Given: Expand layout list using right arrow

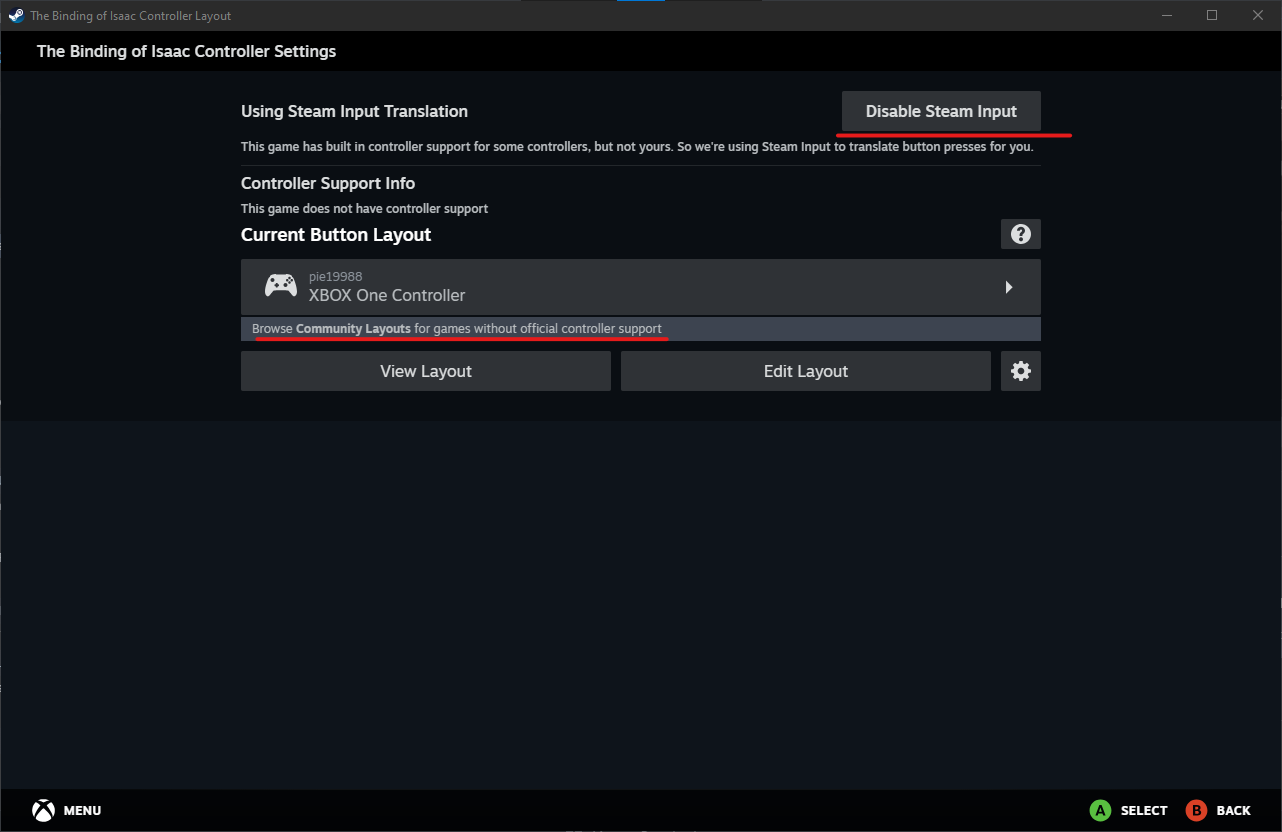Looking at the screenshot, I should click(1008, 287).
